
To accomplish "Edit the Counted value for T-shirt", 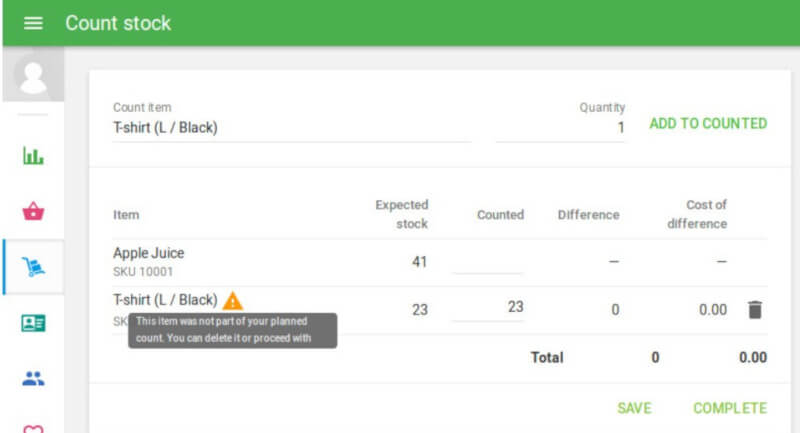I will pos(487,308).
